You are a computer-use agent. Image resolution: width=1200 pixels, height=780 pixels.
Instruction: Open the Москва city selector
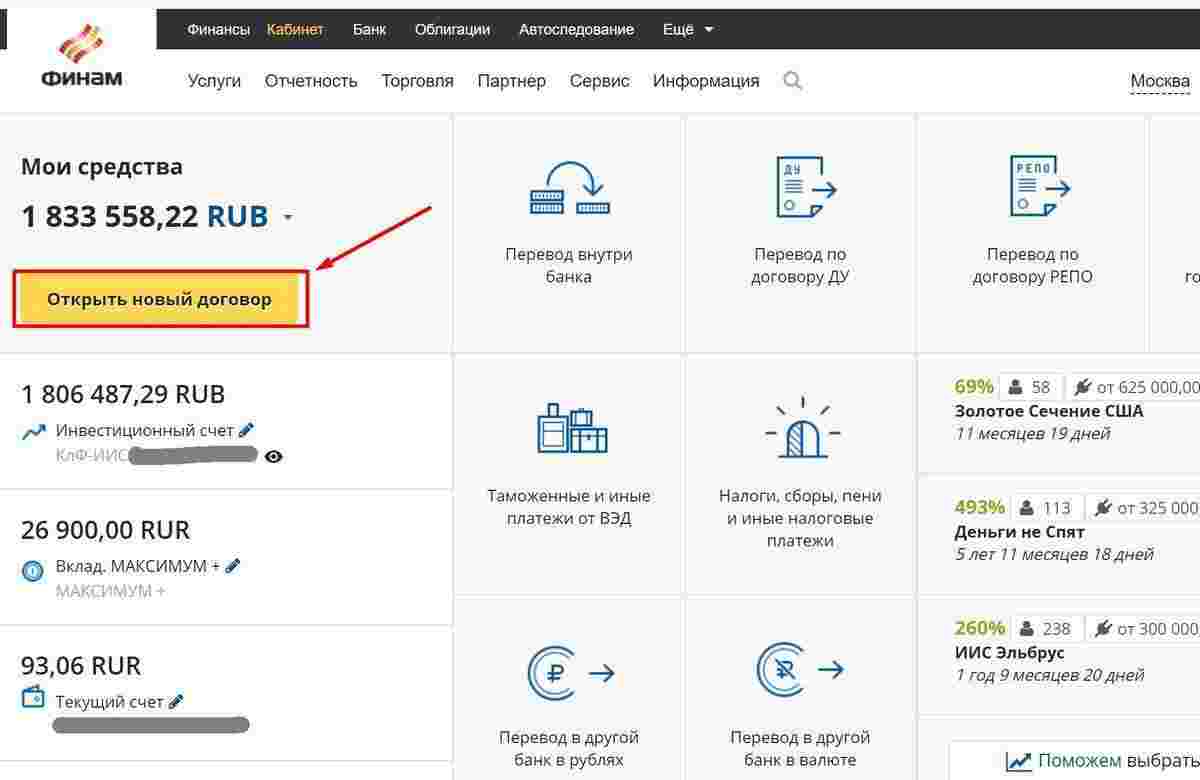(x=1160, y=81)
